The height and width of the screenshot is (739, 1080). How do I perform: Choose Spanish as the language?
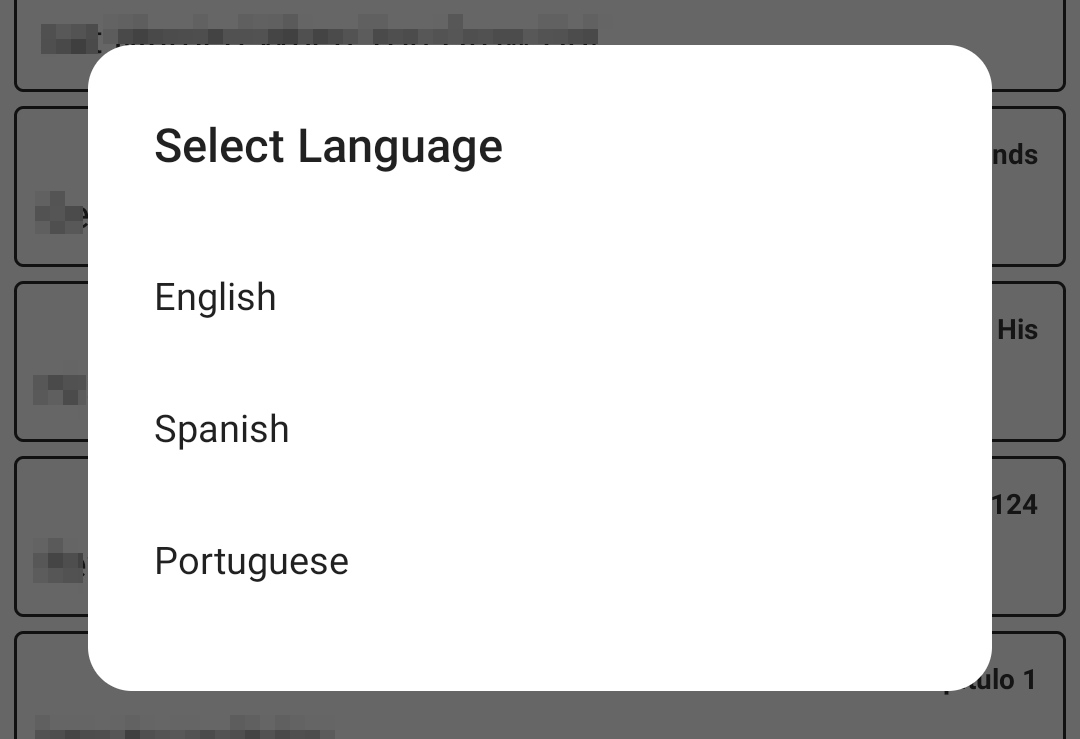(x=222, y=430)
